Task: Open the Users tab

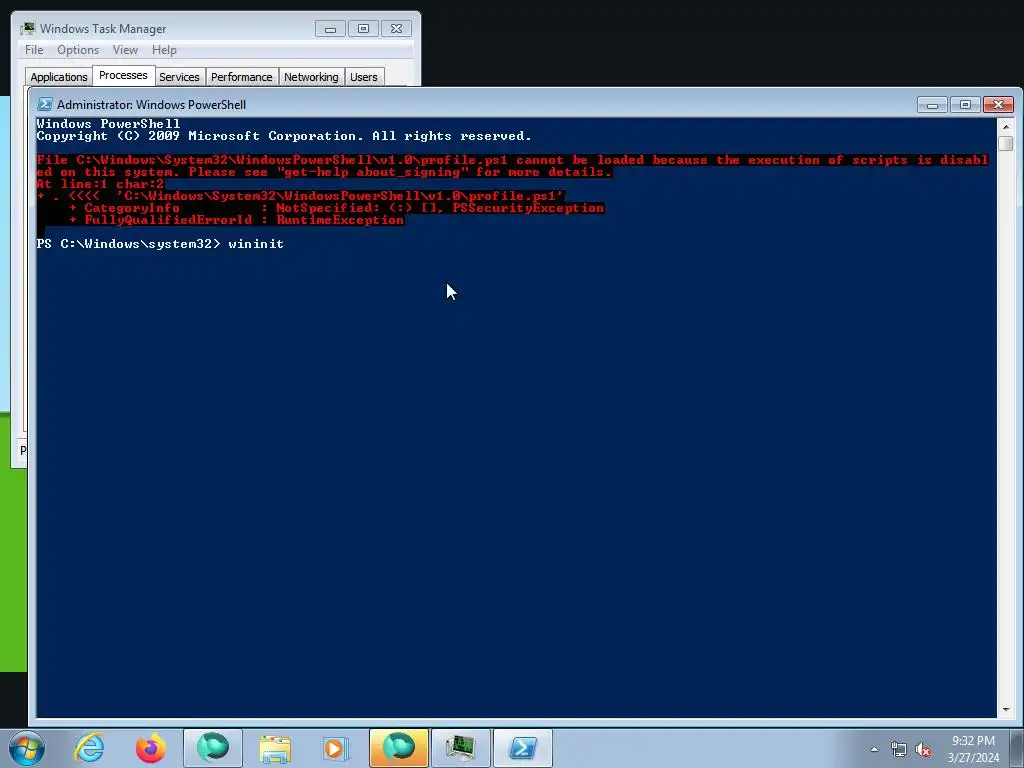Action: tap(364, 77)
